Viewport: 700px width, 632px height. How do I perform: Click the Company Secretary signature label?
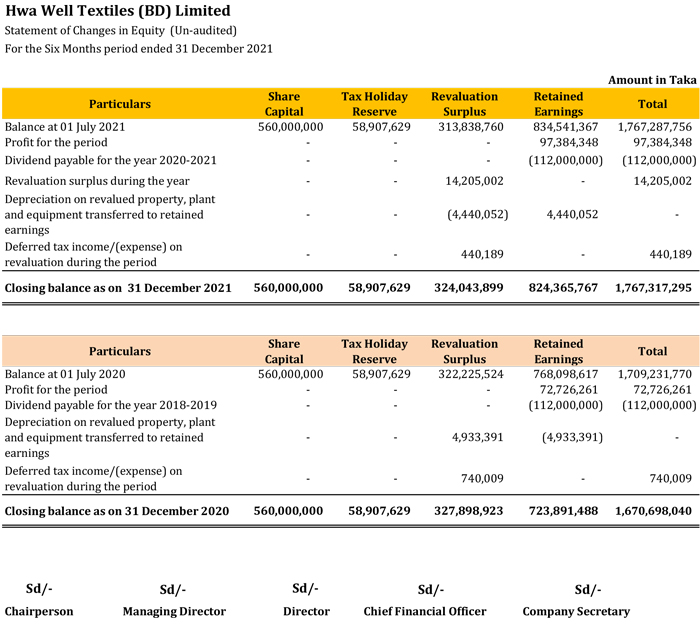coord(576,611)
